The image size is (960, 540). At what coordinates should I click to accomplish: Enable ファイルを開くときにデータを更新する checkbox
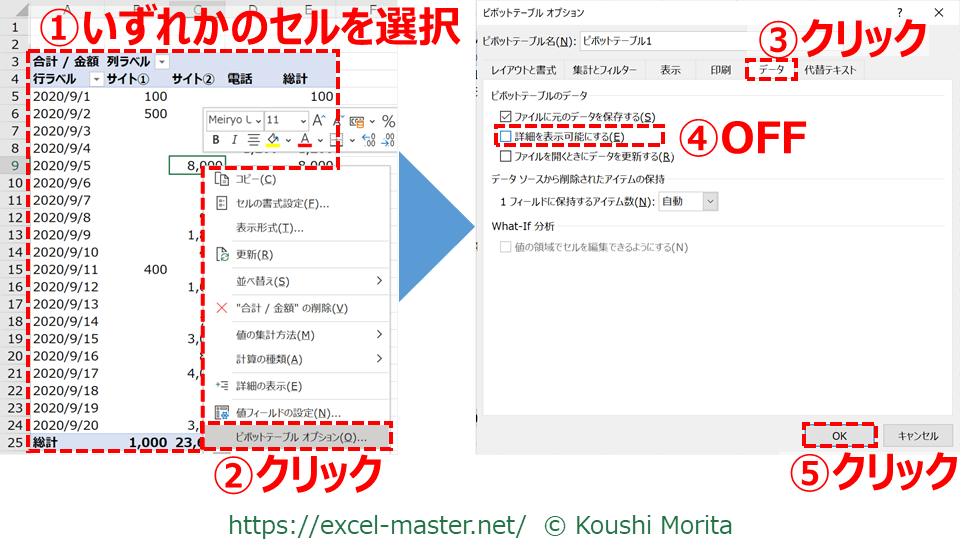pyautogui.click(x=506, y=156)
